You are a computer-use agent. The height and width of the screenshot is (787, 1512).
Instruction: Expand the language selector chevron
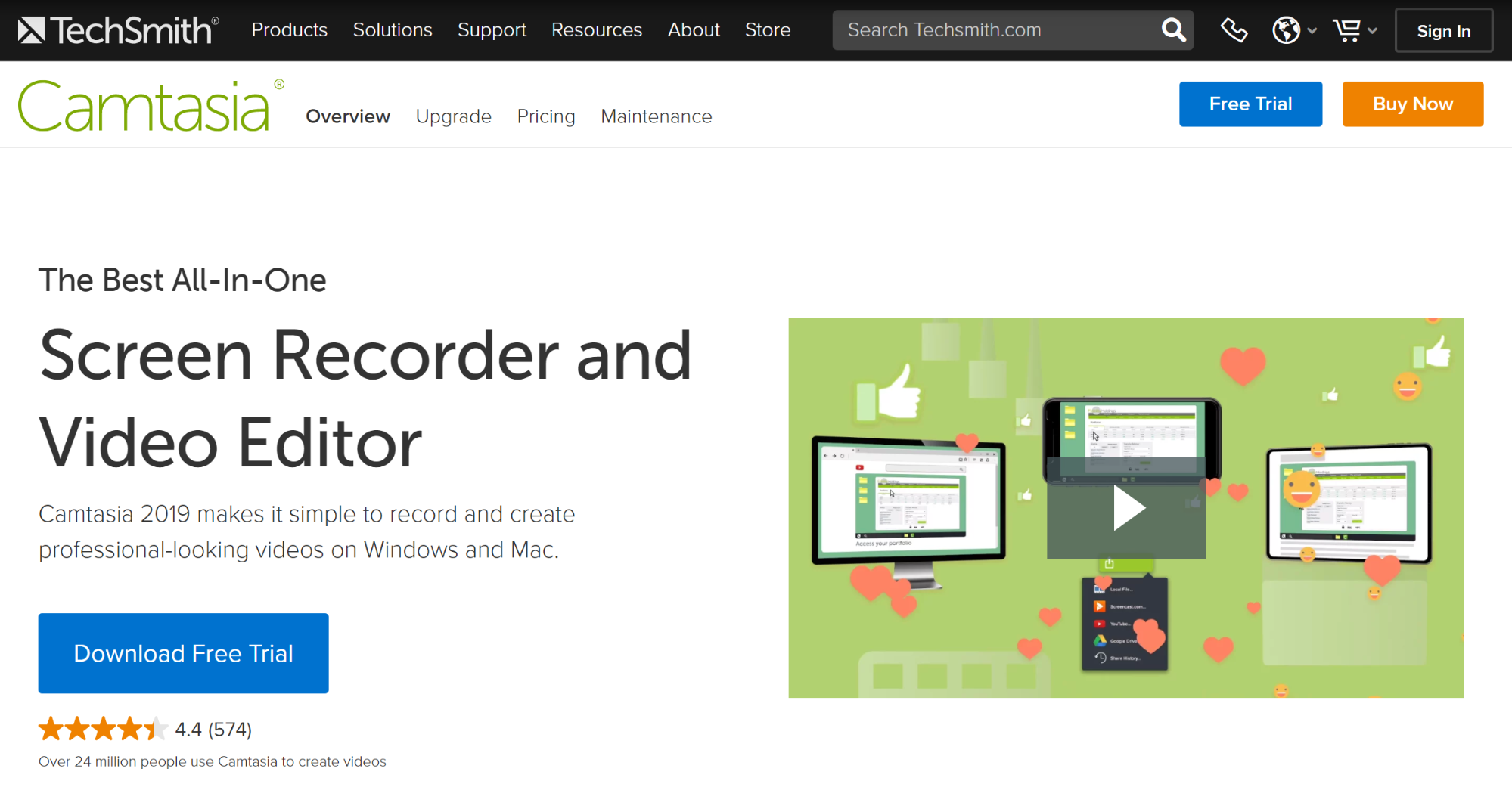[1312, 31]
